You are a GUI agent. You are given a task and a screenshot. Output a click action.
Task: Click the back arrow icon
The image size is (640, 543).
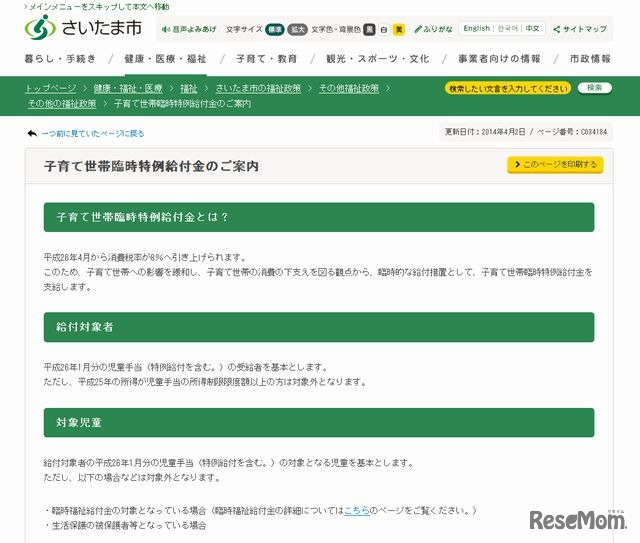coord(32,134)
